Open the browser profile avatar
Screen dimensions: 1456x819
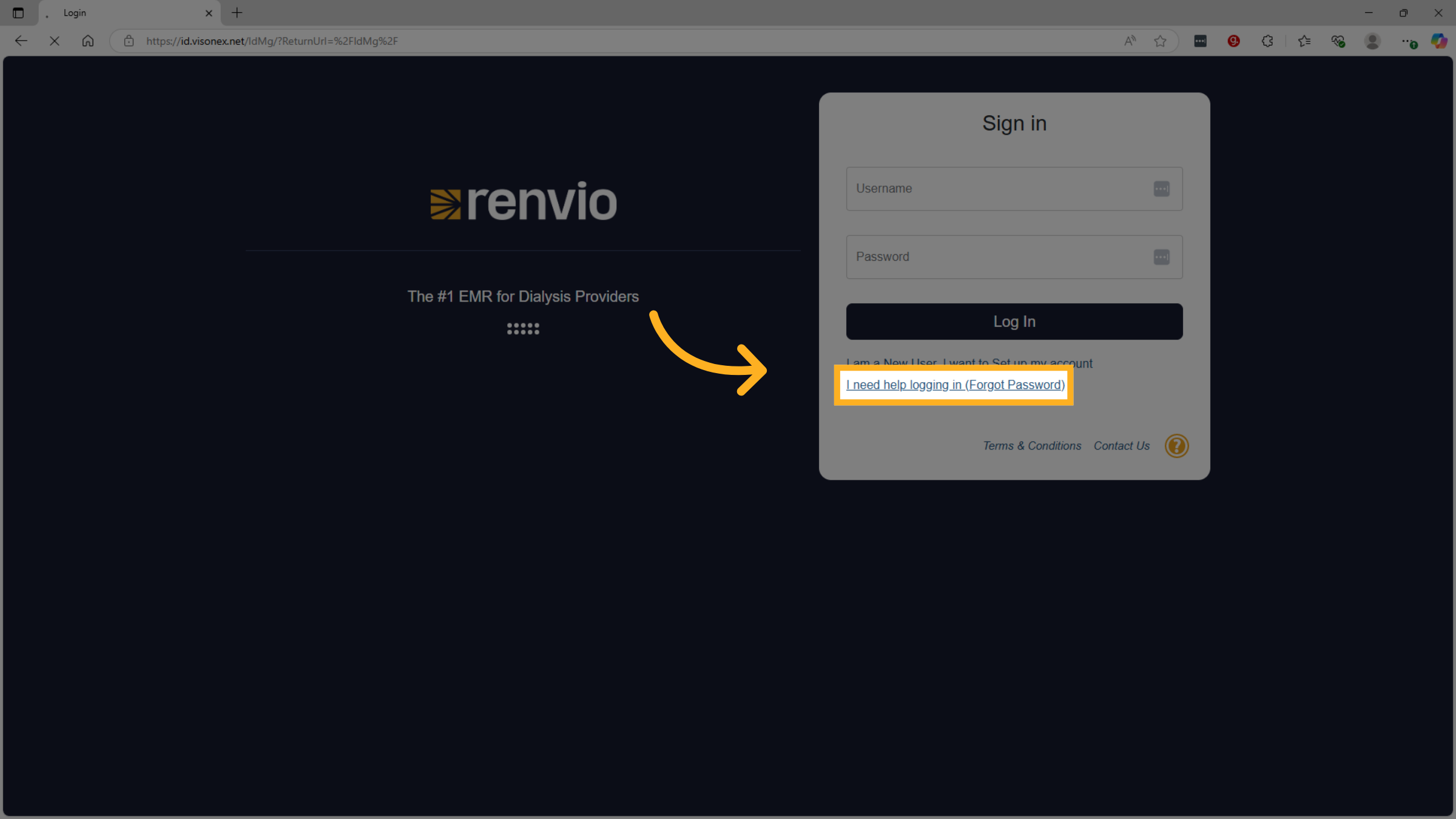[1372, 41]
